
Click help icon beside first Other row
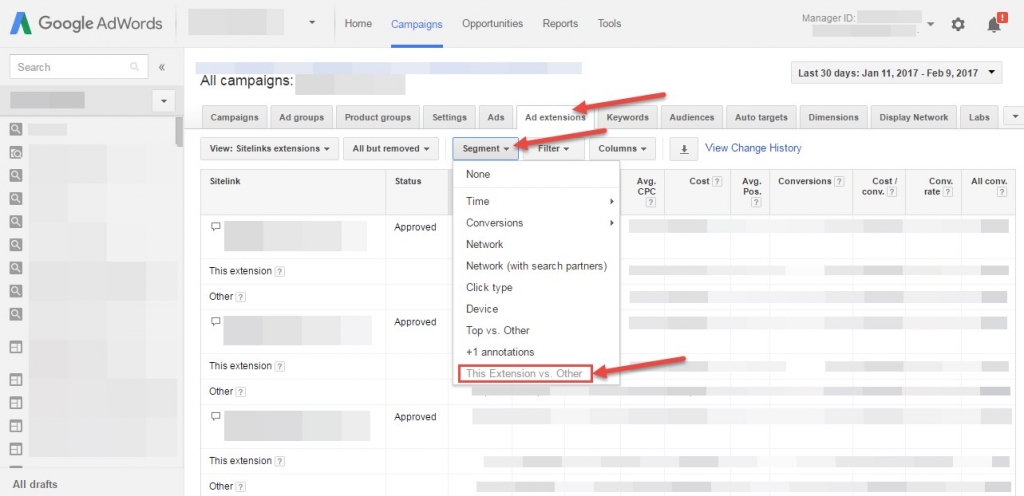click(240, 297)
